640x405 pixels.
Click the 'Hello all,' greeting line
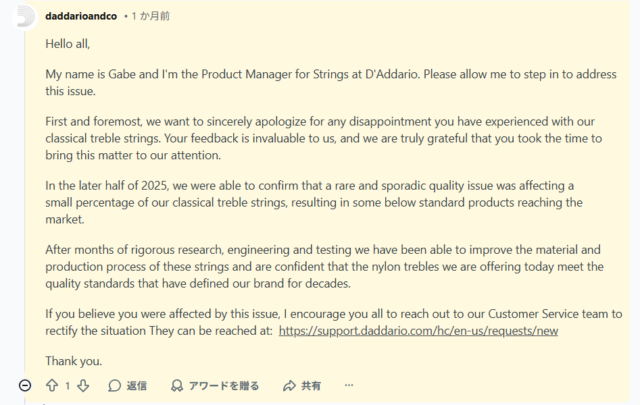click(x=77, y=44)
